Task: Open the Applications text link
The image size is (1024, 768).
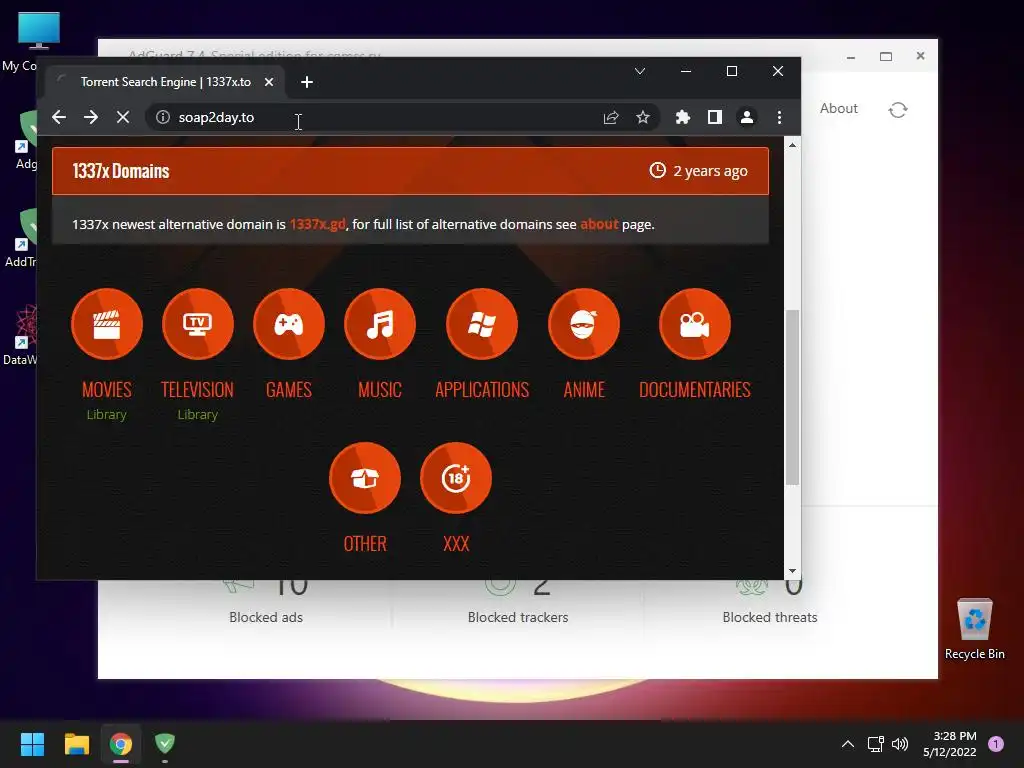Action: tap(482, 390)
